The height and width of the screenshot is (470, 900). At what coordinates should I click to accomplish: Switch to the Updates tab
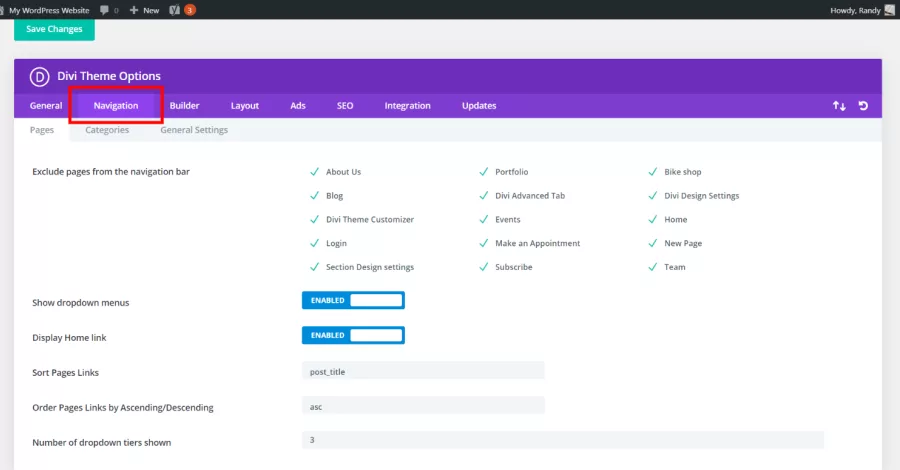click(x=479, y=106)
